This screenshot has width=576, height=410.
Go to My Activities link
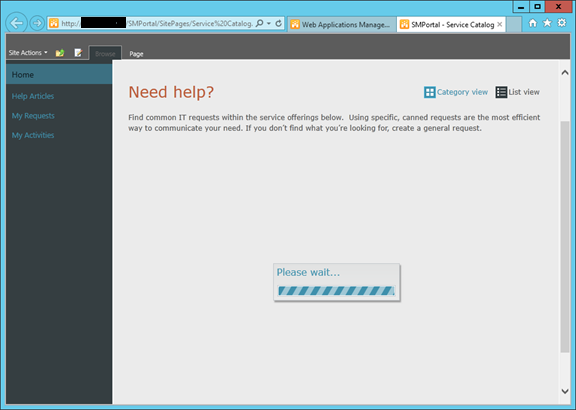pyautogui.click(x=33, y=135)
